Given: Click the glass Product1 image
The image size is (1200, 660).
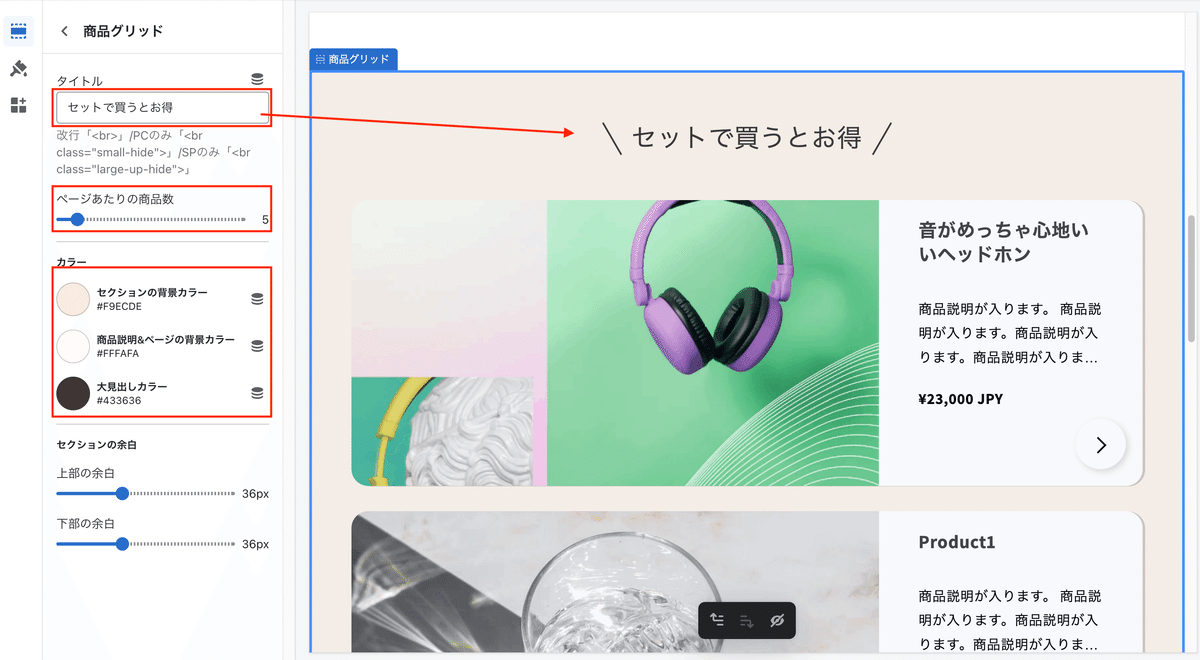Looking at the screenshot, I should pos(615,582).
